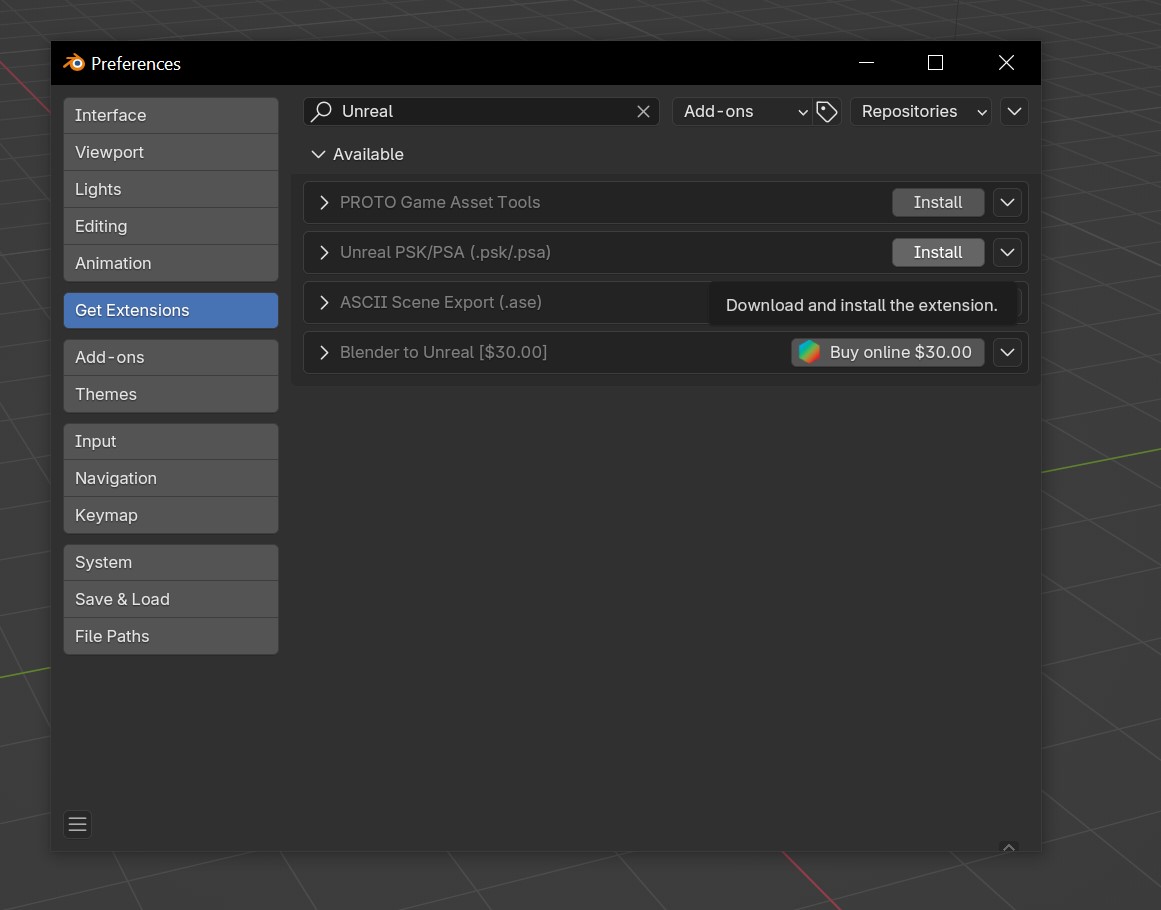Image resolution: width=1161 pixels, height=910 pixels.
Task: Open the File Paths tab
Action: point(171,637)
